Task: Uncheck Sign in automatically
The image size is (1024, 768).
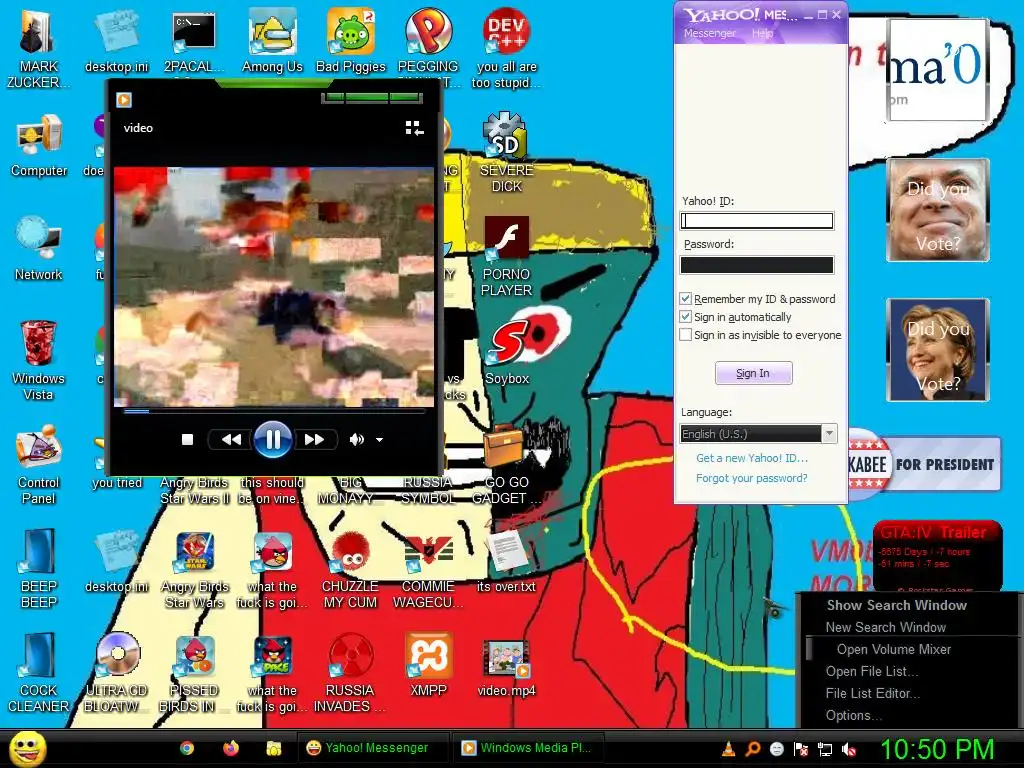Action: click(685, 317)
